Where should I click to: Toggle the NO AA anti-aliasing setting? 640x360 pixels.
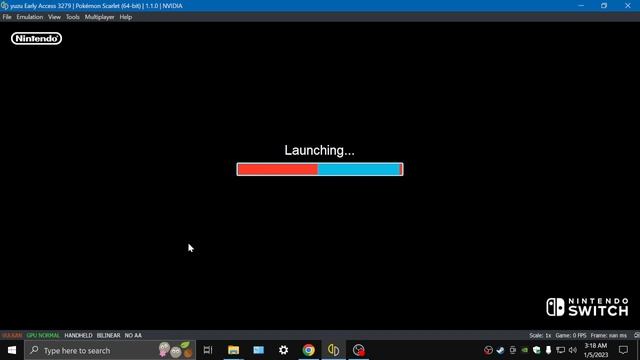[x=133, y=336]
